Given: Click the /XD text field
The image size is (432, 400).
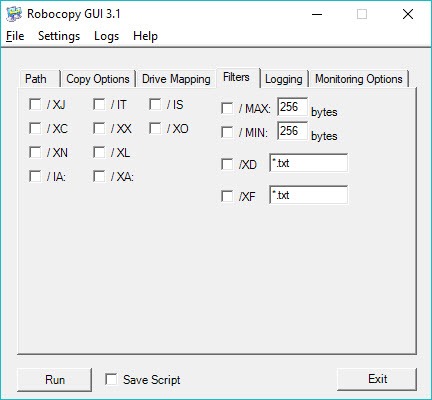Looking at the screenshot, I should click(x=308, y=163).
